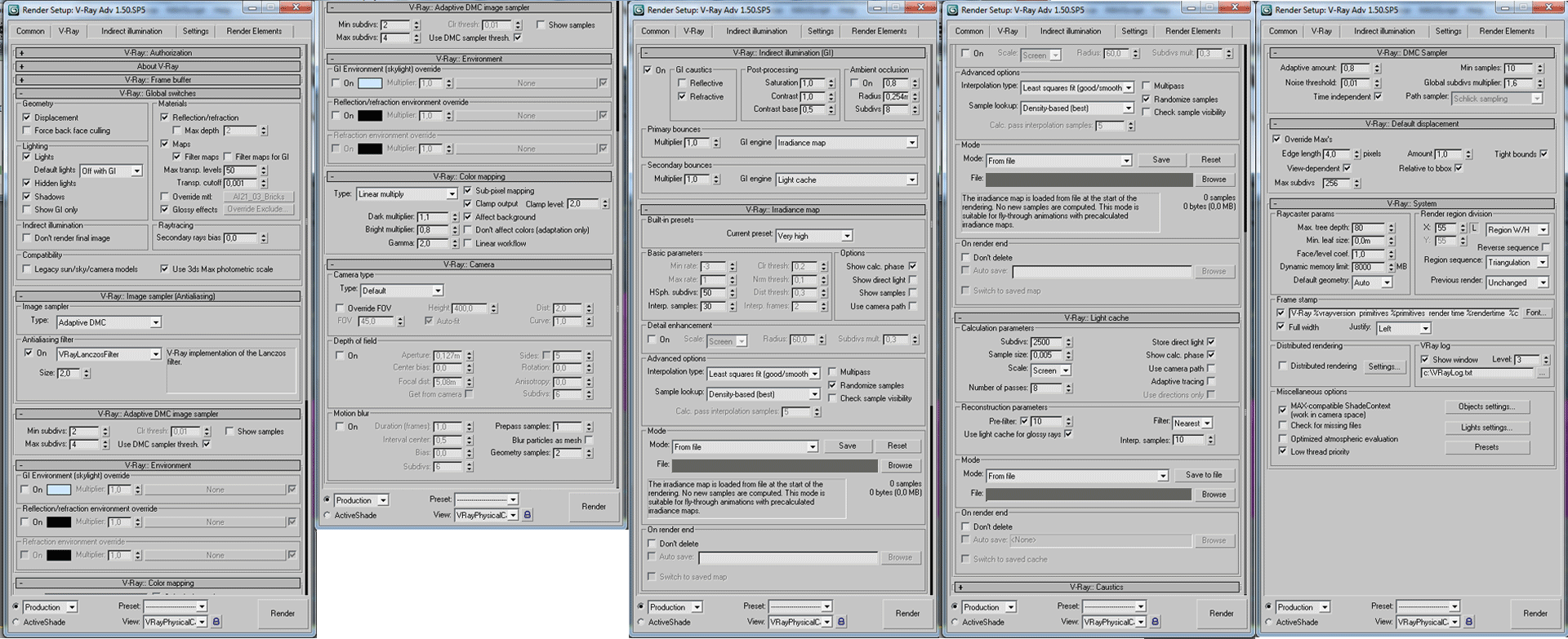The height and width of the screenshot is (639, 1568).
Task: Open the Previous render dropdown (Unchanged)
Action: point(1517,282)
